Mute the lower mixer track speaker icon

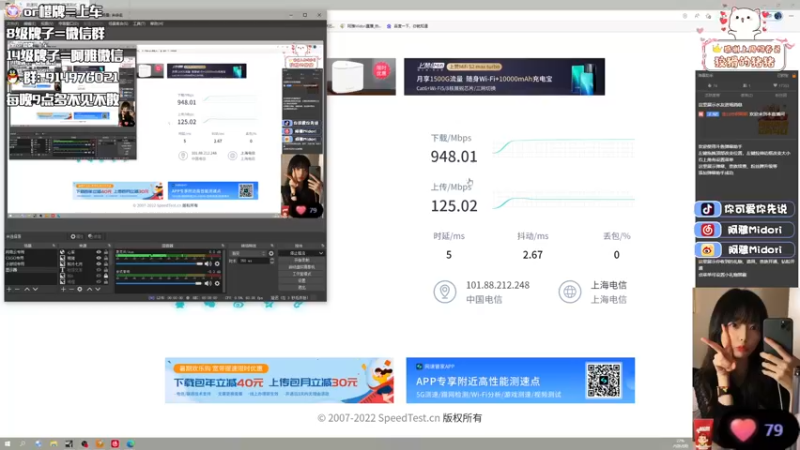(x=207, y=284)
